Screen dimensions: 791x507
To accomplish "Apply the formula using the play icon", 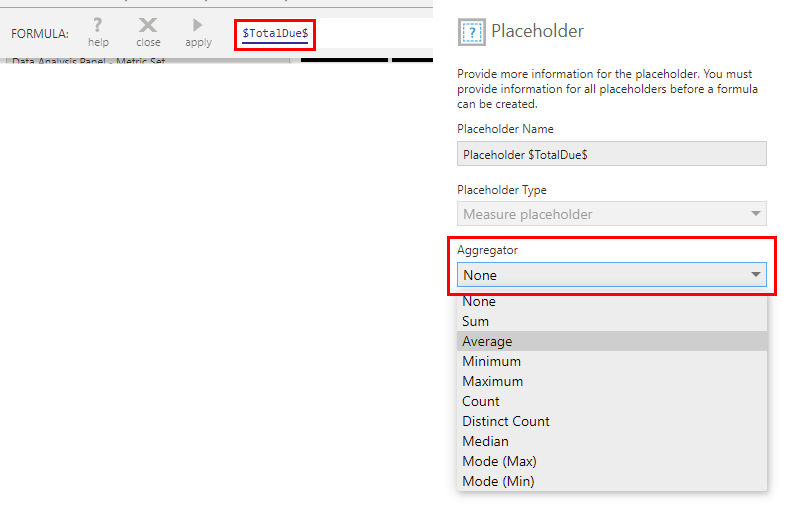I will click(x=198, y=25).
